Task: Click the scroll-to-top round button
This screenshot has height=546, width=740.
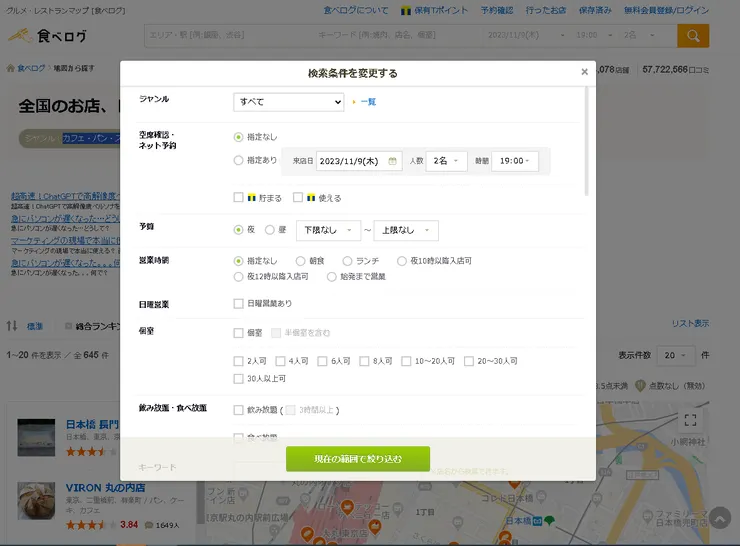Action: point(720,518)
